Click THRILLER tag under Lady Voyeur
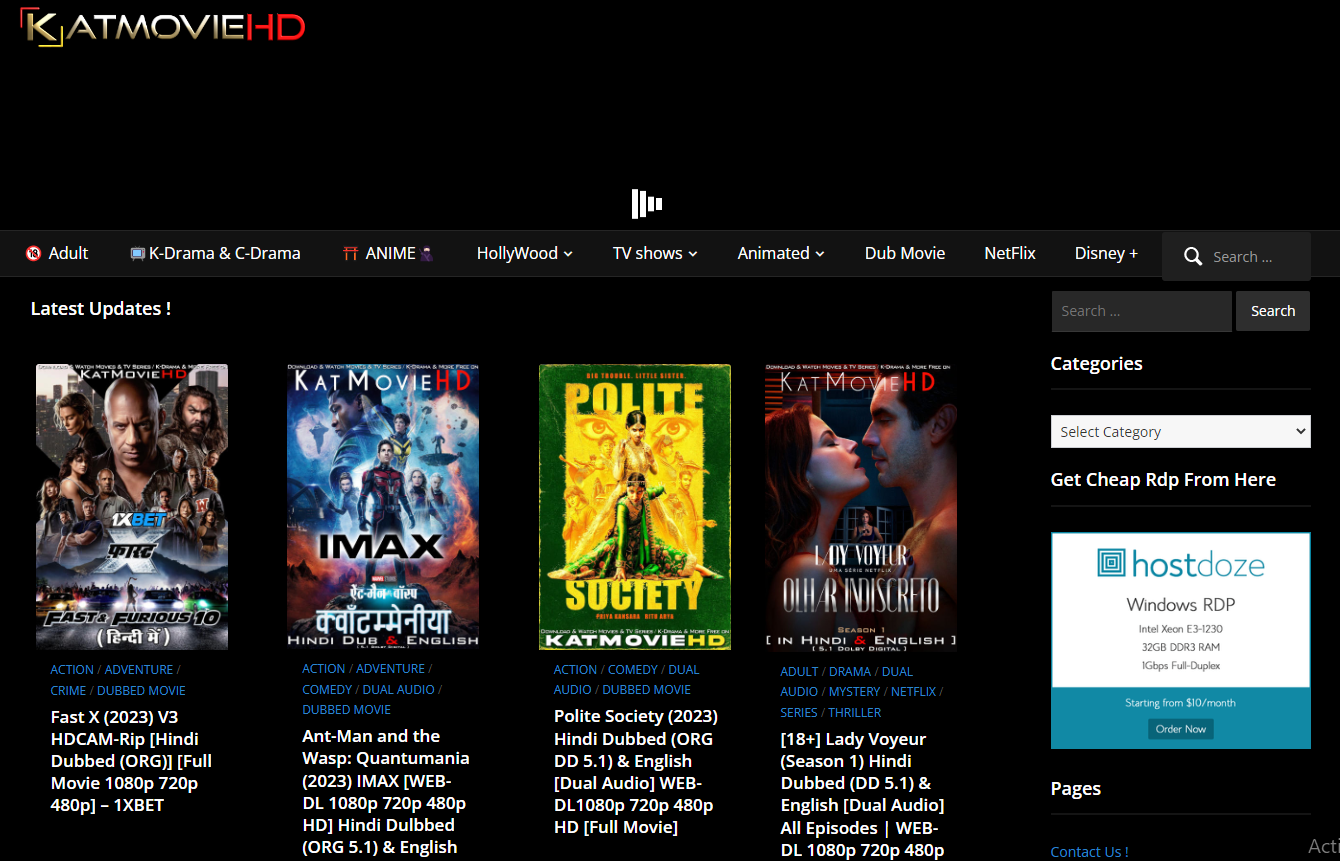 click(854, 713)
